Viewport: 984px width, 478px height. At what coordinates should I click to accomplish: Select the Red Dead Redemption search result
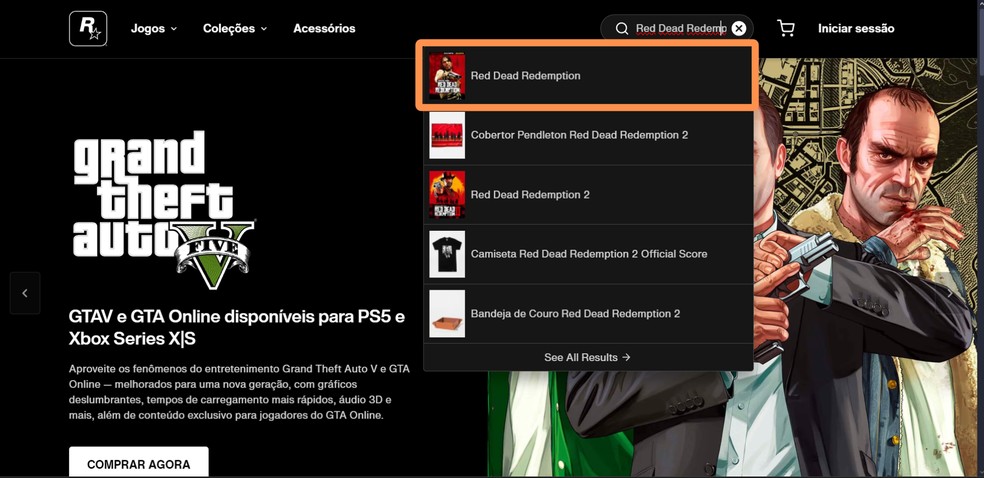pyautogui.click(x=588, y=76)
